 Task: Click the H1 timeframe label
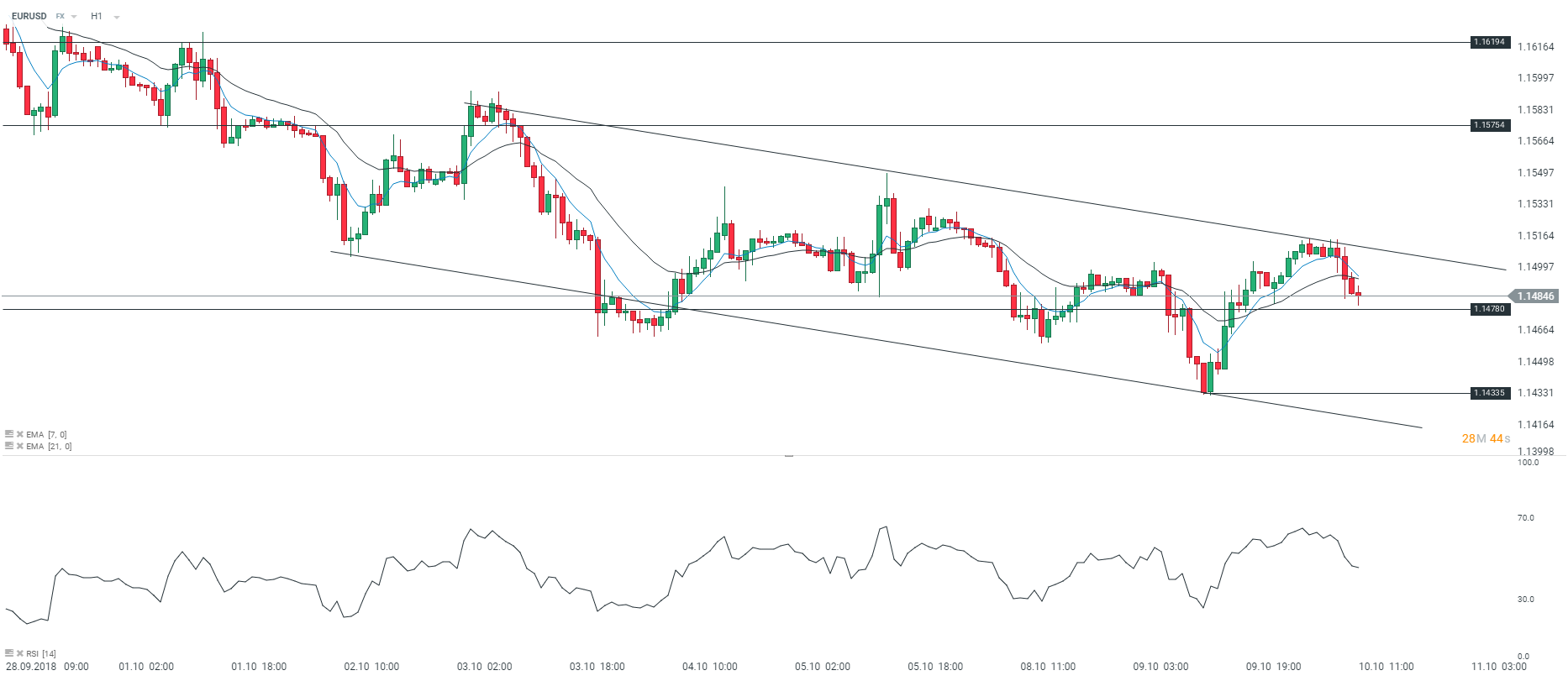click(x=97, y=16)
